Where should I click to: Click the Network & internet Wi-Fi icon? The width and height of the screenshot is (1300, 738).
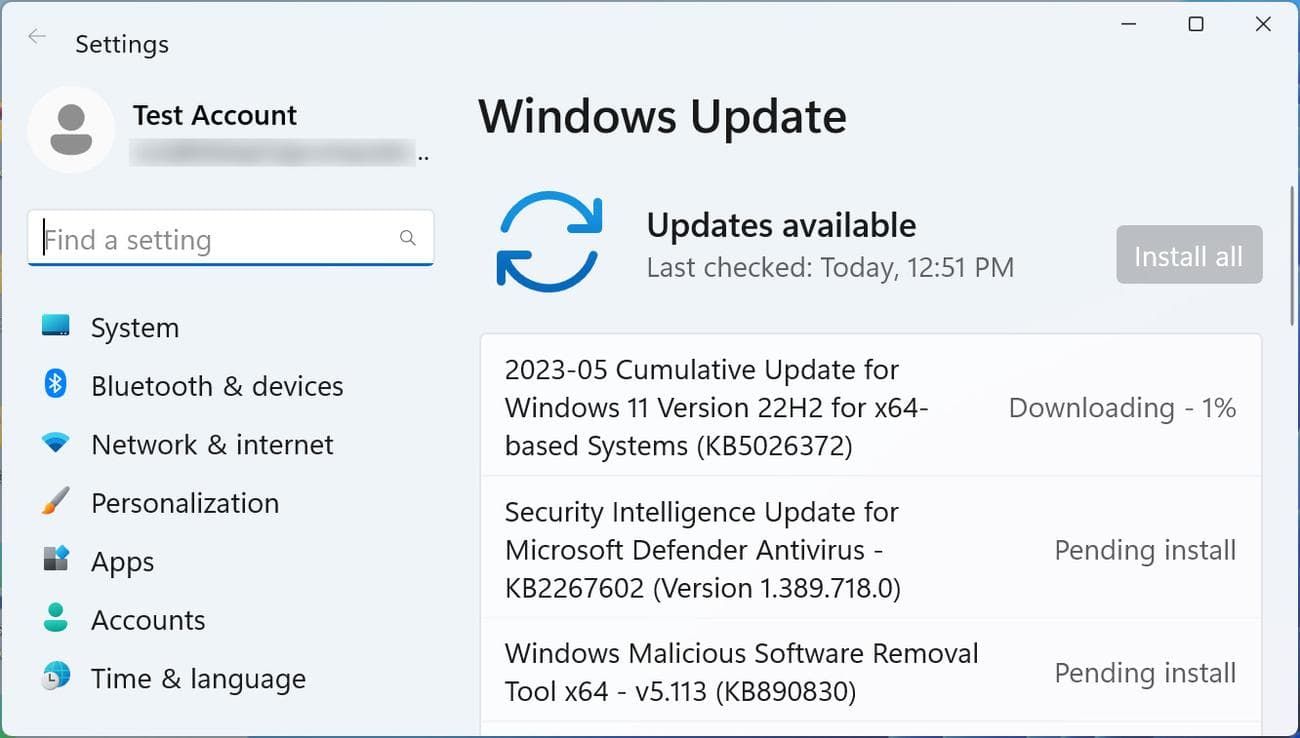57,444
